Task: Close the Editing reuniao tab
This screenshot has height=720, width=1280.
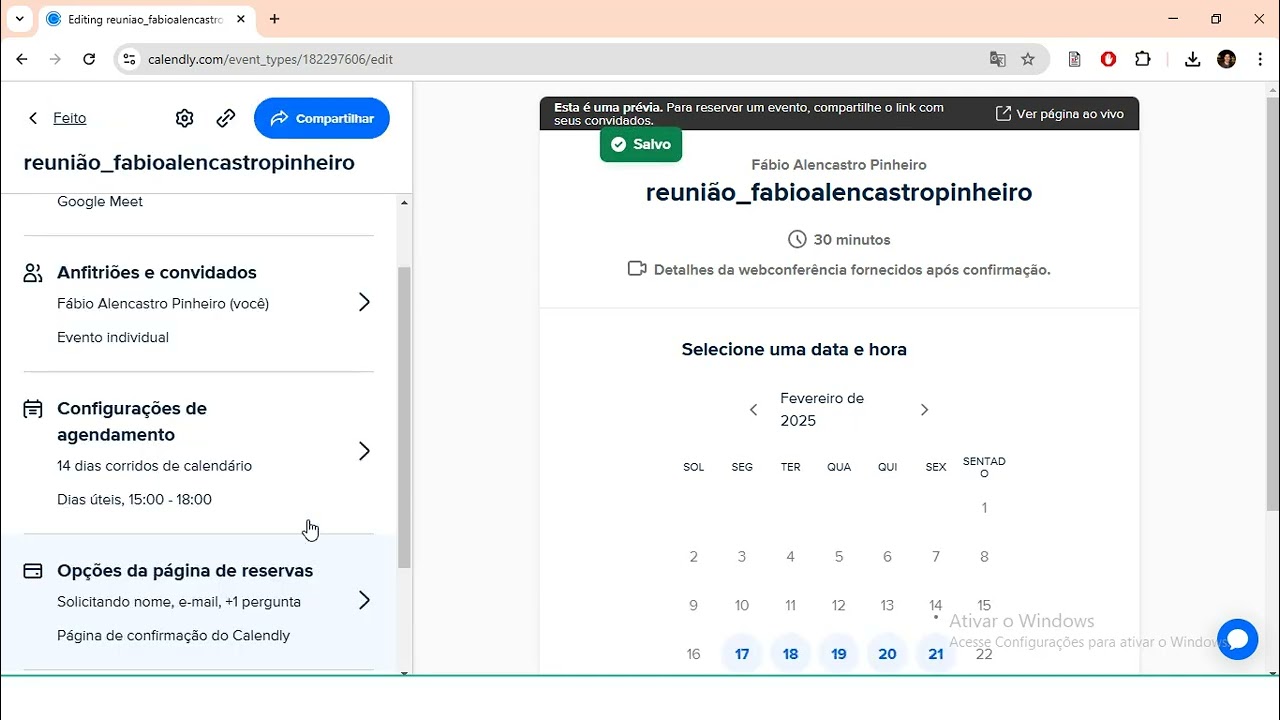Action: (x=241, y=19)
